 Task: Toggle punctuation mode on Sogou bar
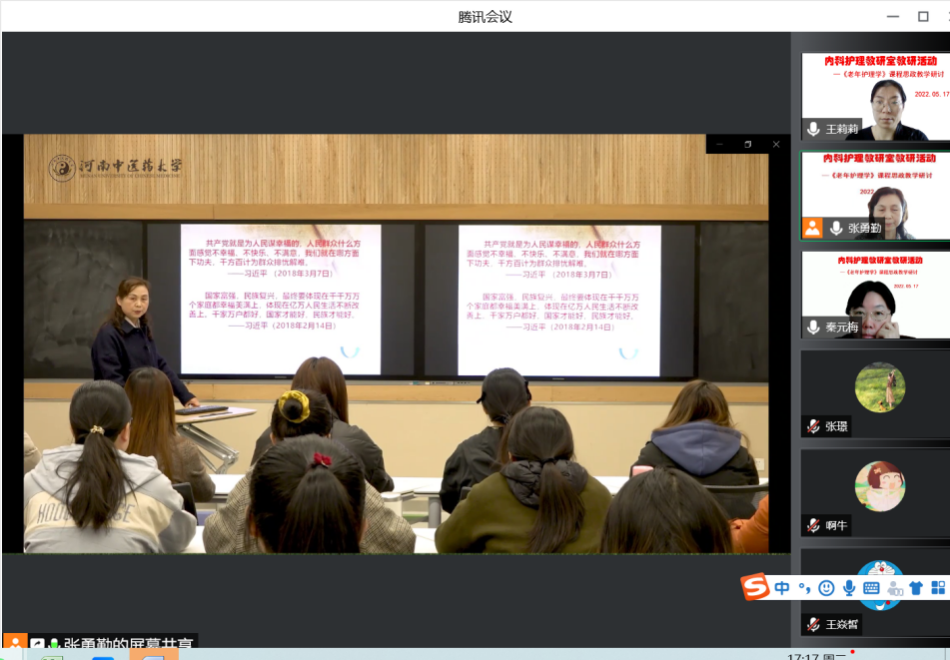(804, 588)
